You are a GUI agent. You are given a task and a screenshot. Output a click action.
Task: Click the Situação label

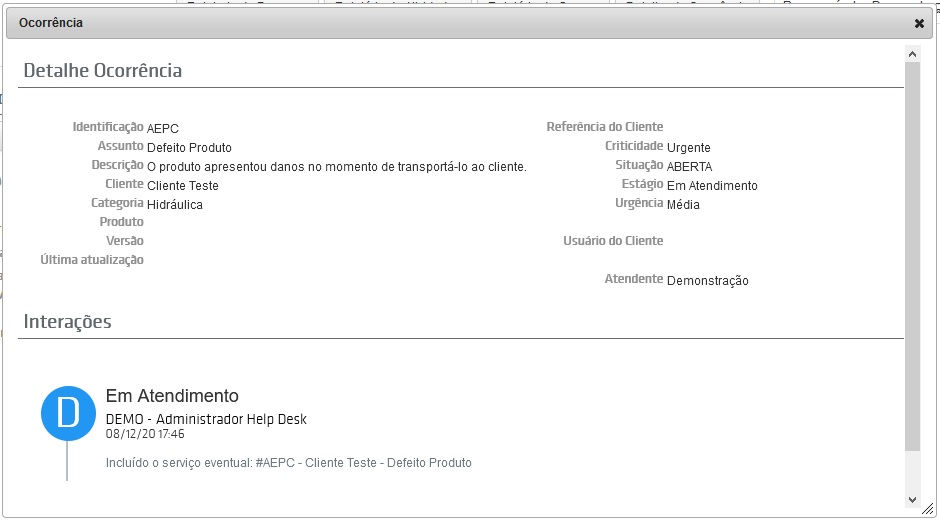tap(639, 165)
